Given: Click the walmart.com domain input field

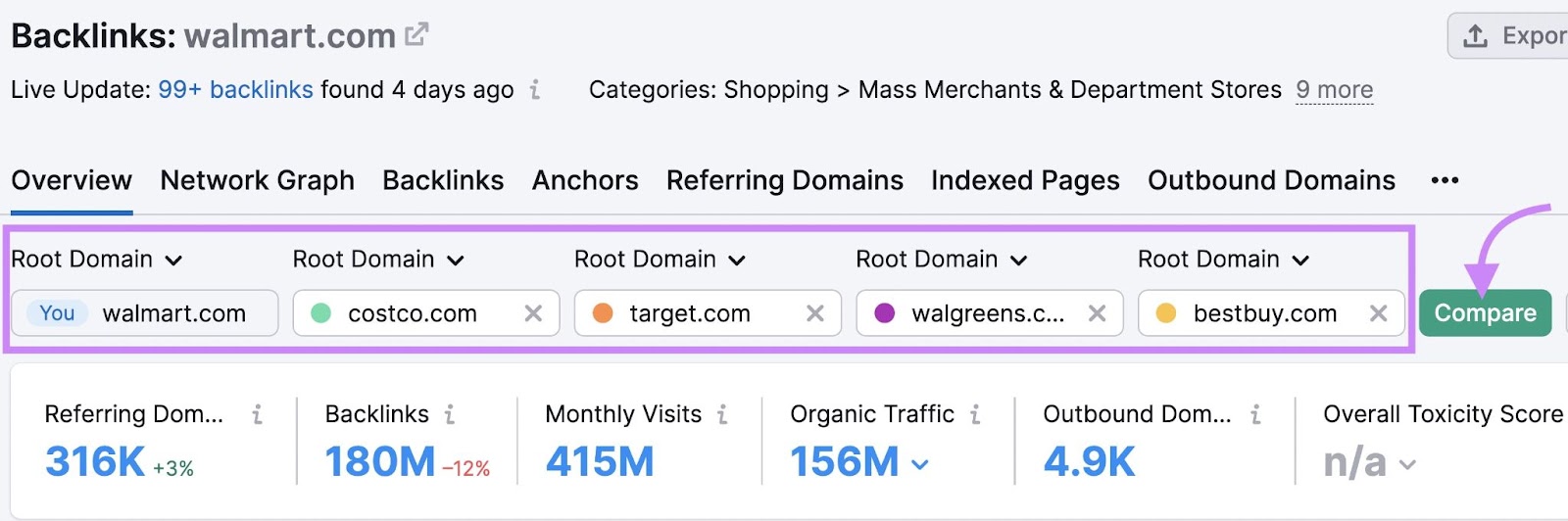Looking at the screenshot, I should click(x=145, y=313).
